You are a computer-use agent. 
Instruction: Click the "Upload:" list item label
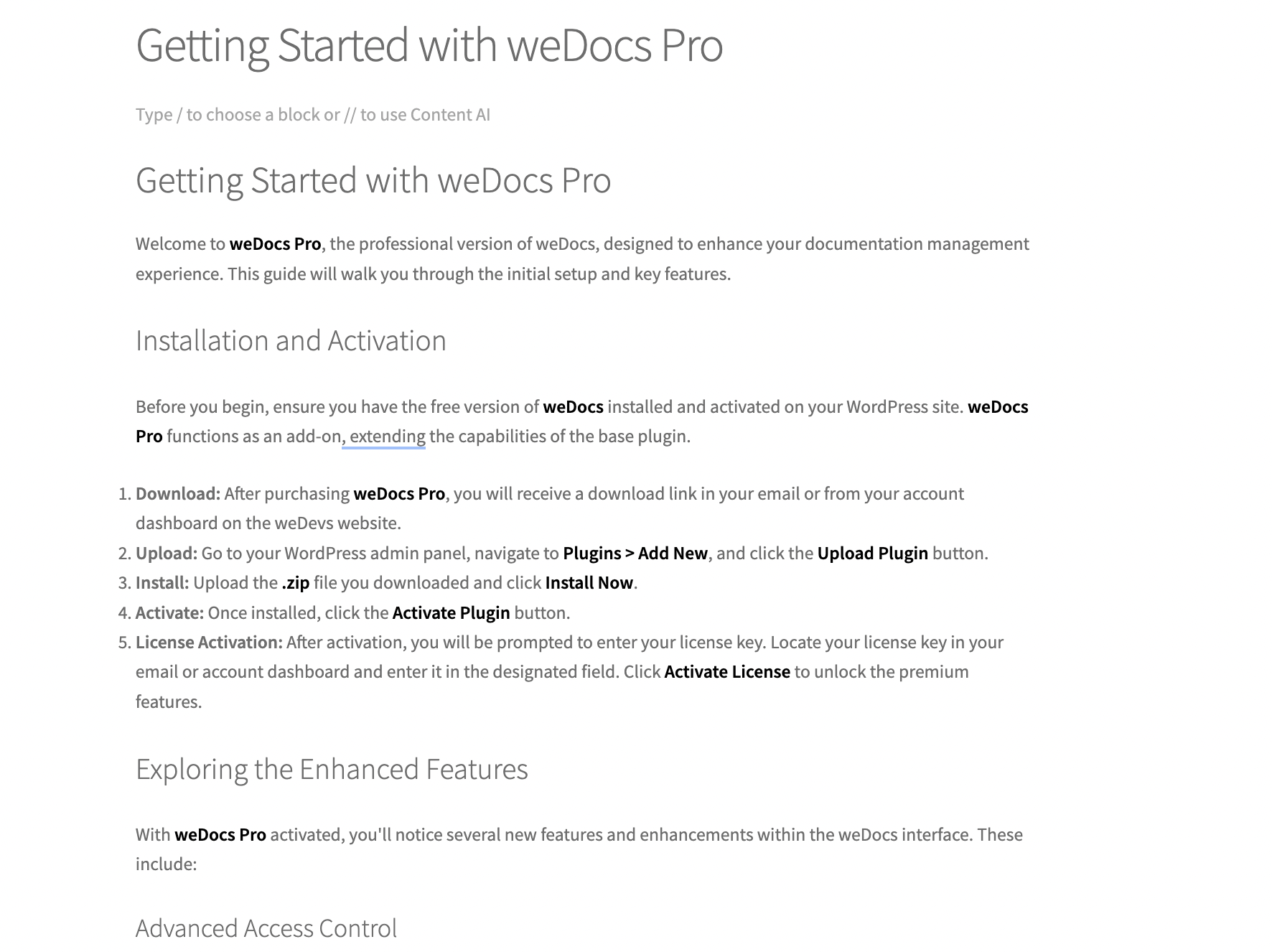166,554
